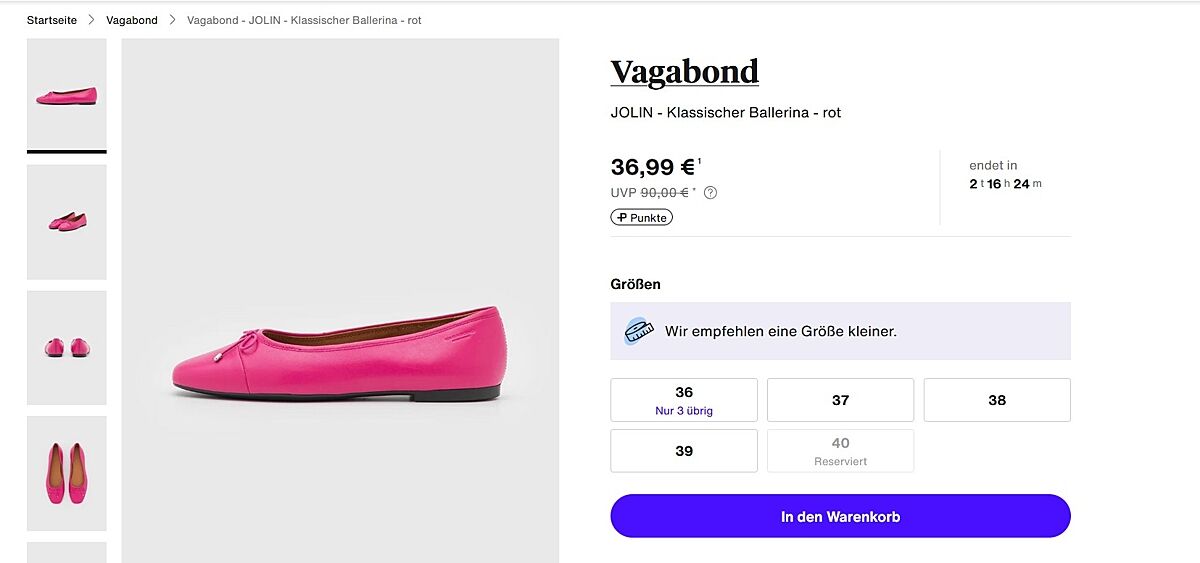Select size 38
Screen dimensions: 1200x563
pos(997,400)
